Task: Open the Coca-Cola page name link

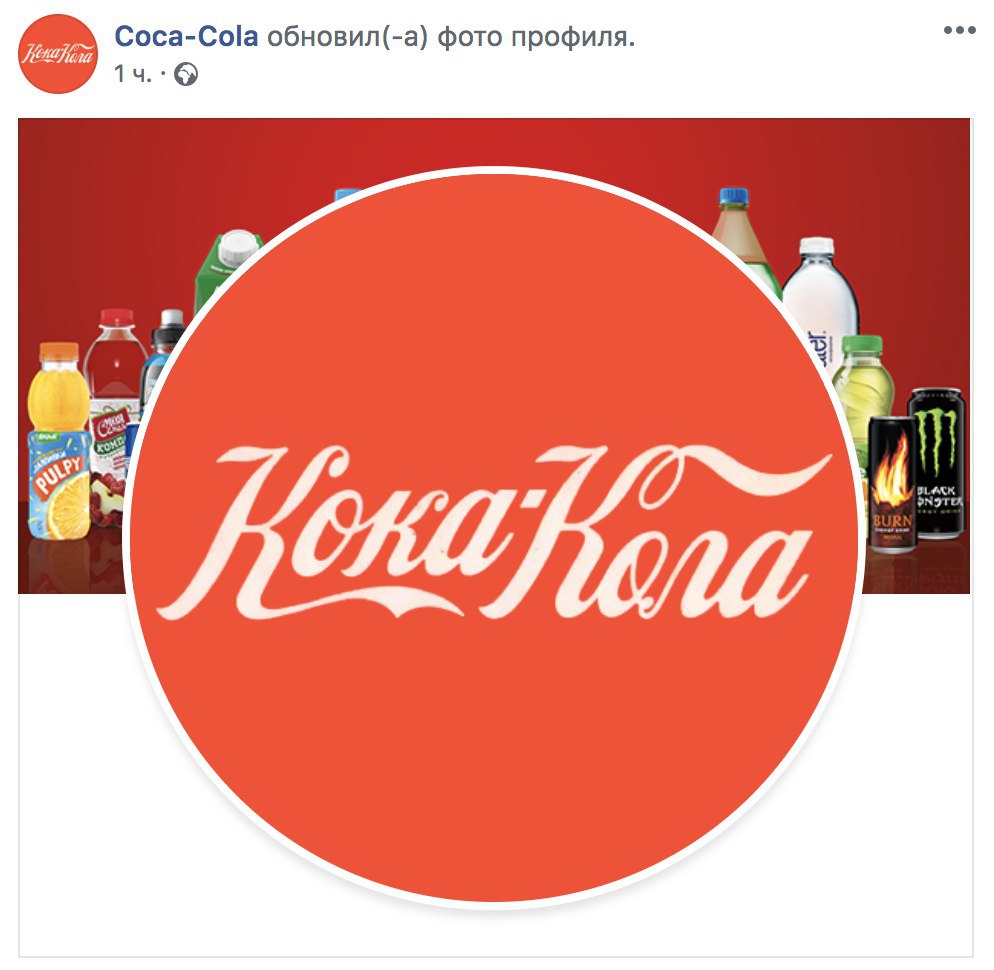Action: (186, 36)
